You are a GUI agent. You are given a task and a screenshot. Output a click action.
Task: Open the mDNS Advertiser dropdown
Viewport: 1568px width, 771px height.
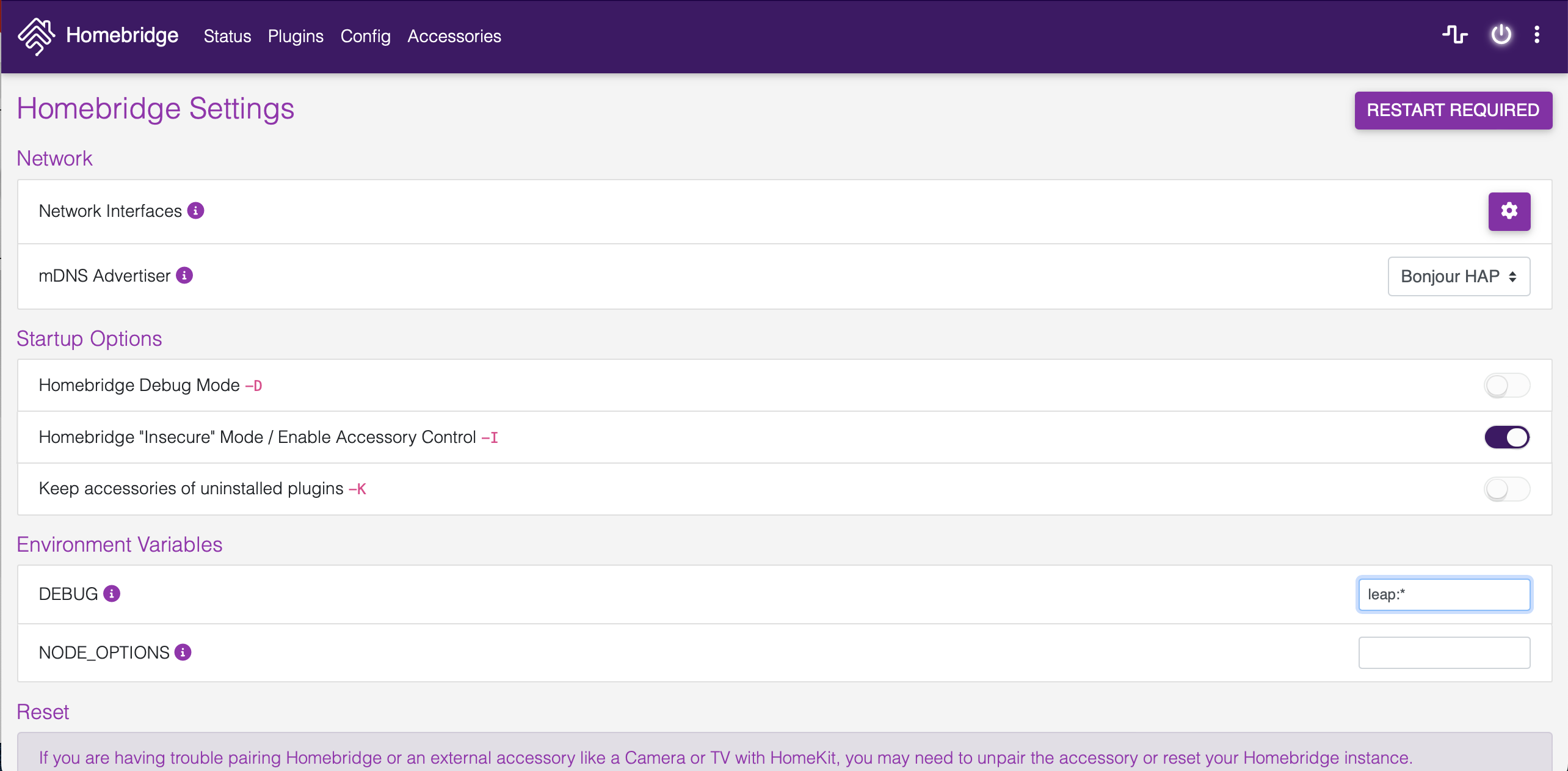pyautogui.click(x=1458, y=276)
